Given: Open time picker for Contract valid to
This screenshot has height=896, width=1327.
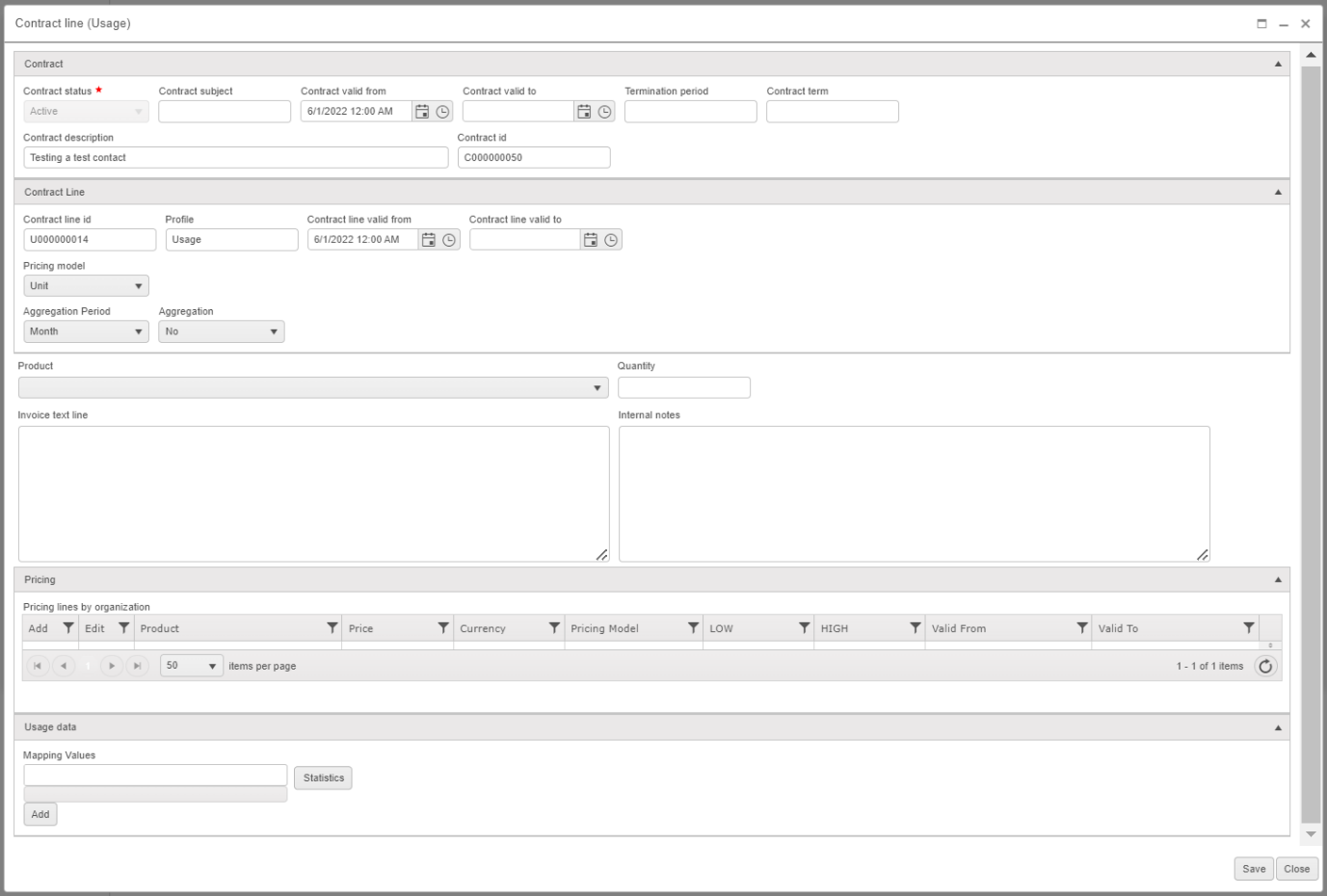Looking at the screenshot, I should [x=604, y=112].
